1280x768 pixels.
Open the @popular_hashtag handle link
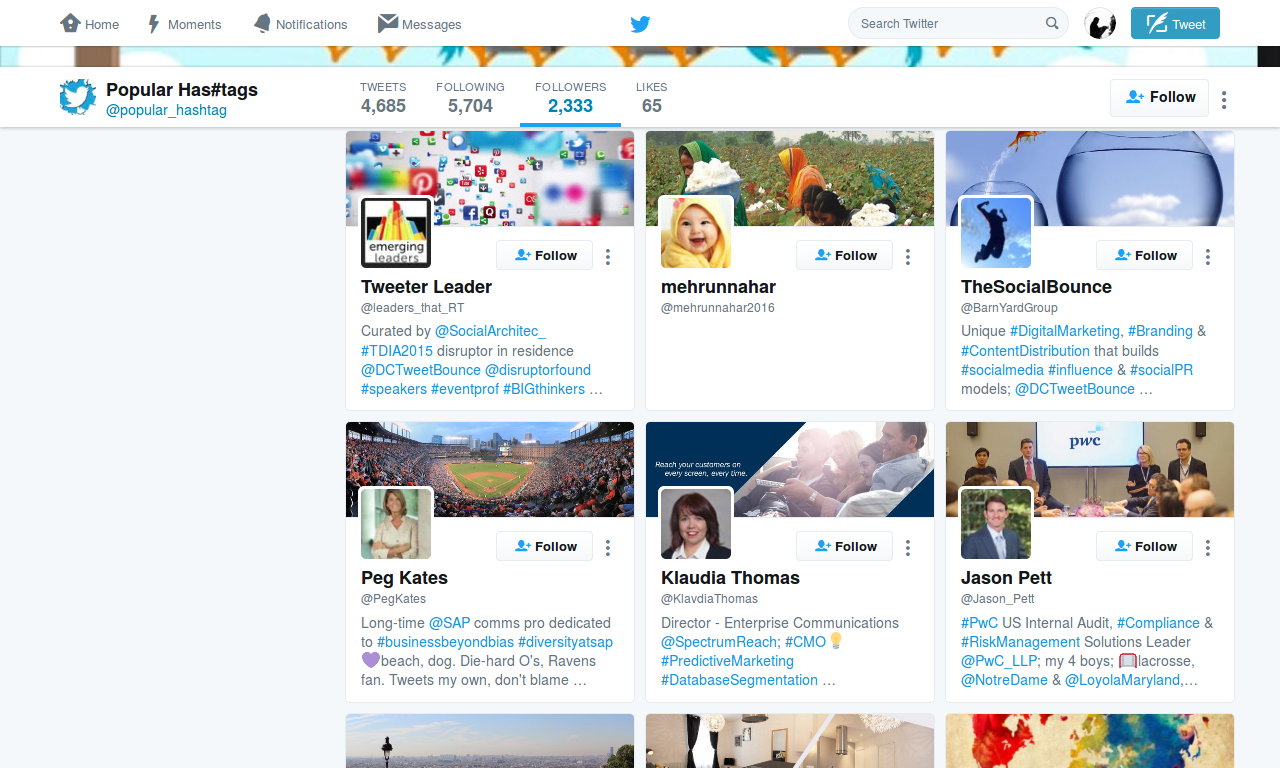[x=166, y=110]
